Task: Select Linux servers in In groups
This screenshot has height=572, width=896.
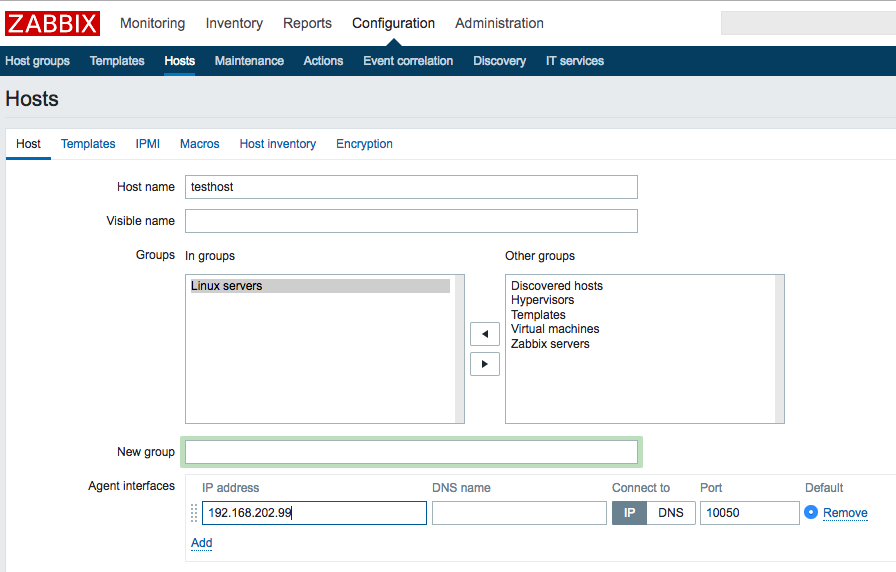Action: (320, 286)
